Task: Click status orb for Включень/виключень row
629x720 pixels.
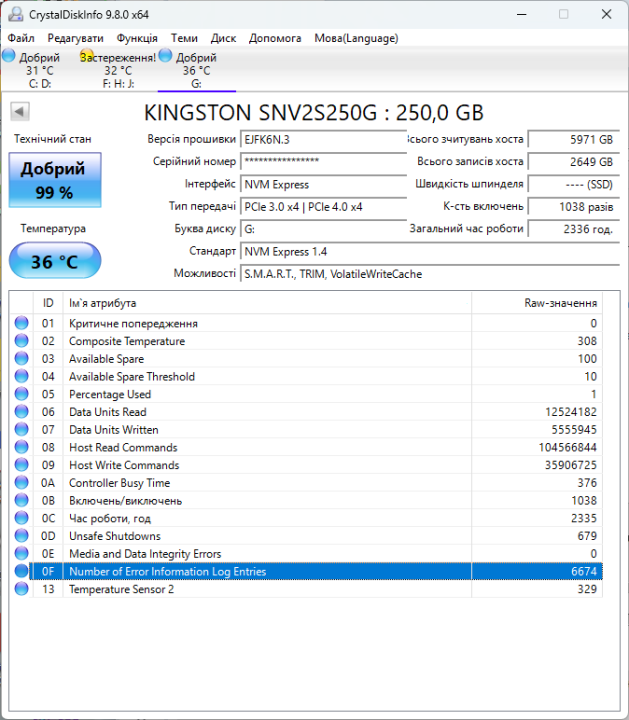Action: [21, 500]
